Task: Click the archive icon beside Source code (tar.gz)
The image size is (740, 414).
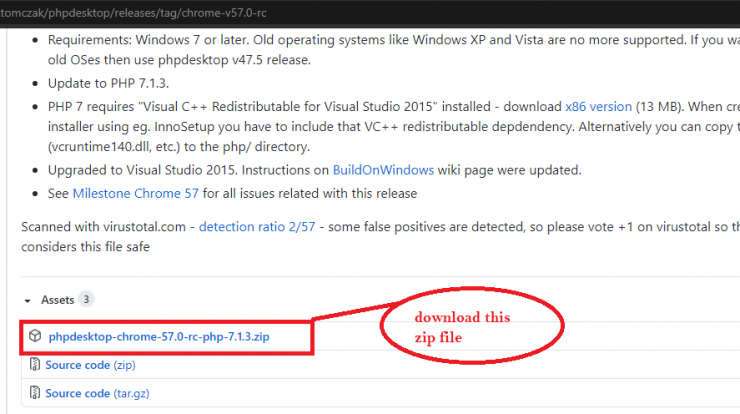Action: [34, 392]
